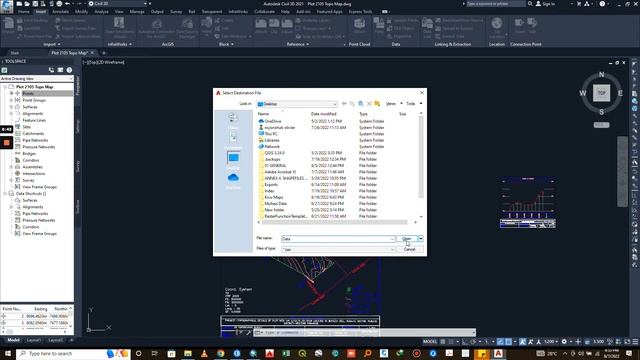Click the Cancel button in file dialog

[x=409, y=249]
